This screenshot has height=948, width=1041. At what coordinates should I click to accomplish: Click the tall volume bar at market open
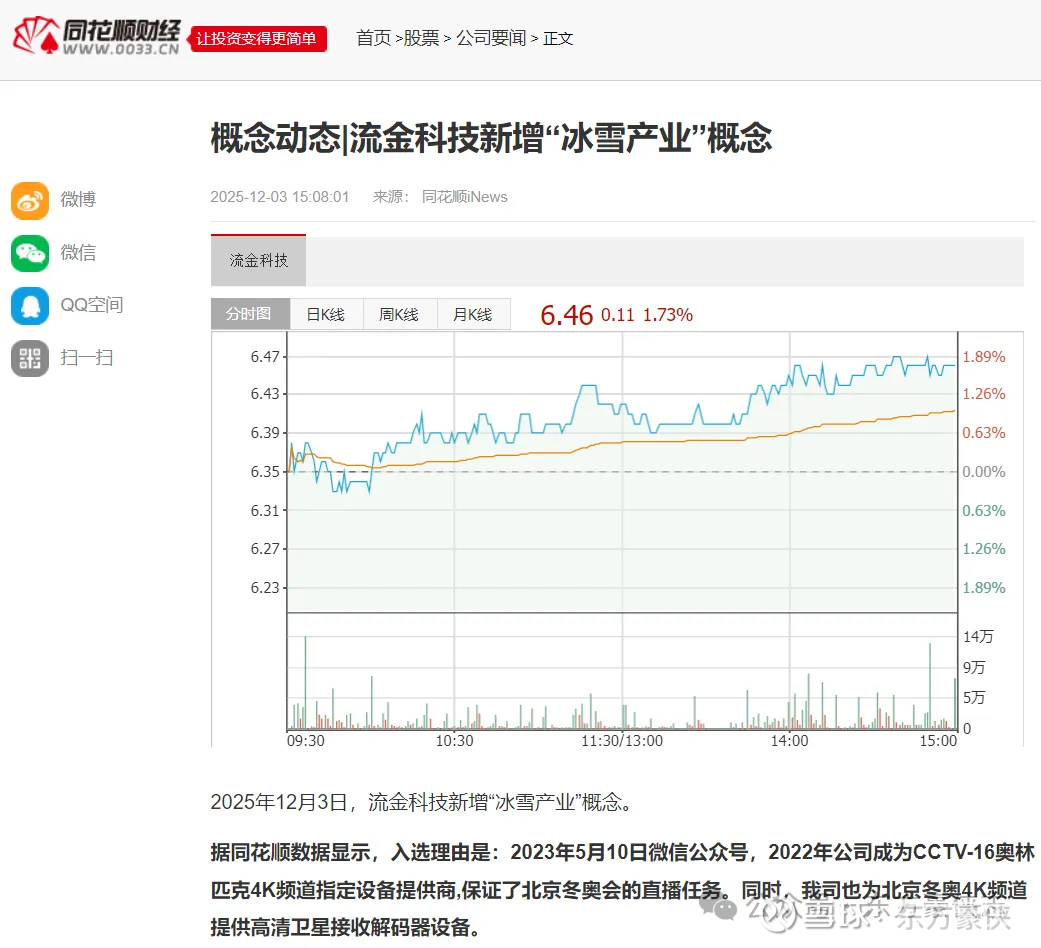click(305, 682)
